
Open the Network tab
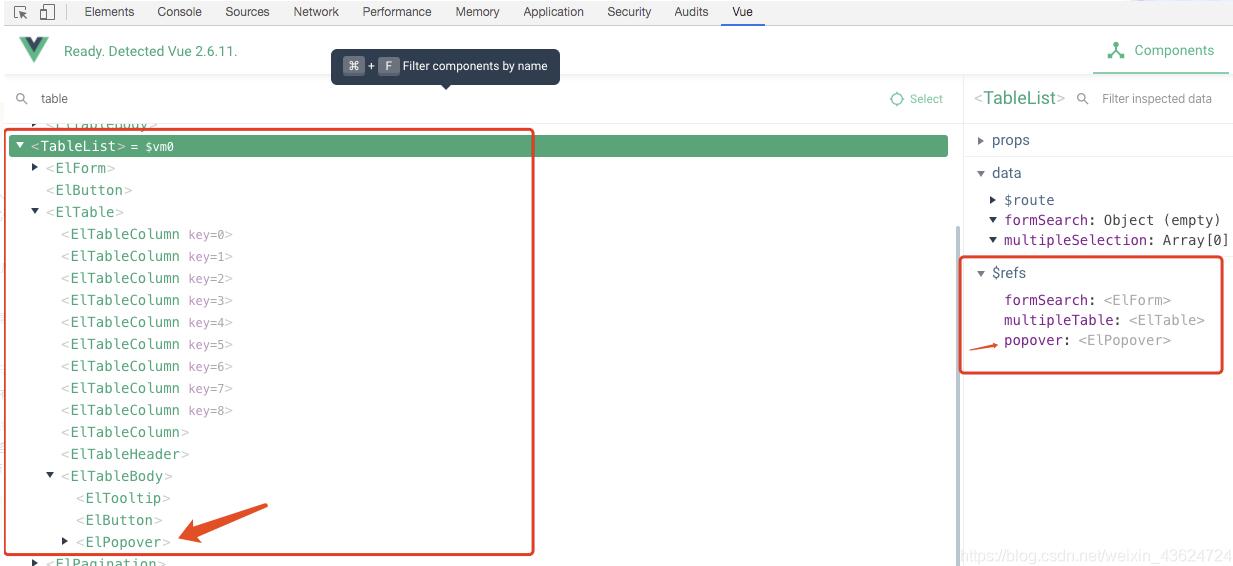click(x=316, y=12)
